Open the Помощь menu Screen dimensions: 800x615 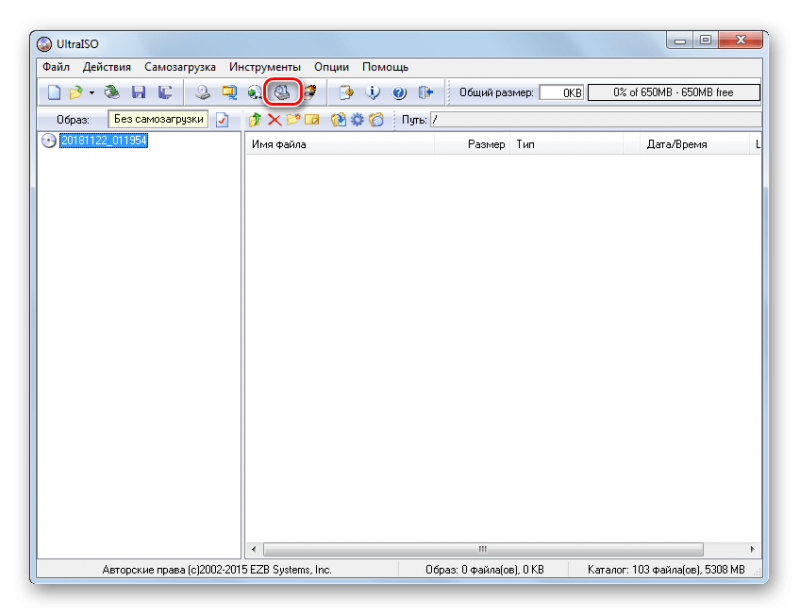(385, 67)
